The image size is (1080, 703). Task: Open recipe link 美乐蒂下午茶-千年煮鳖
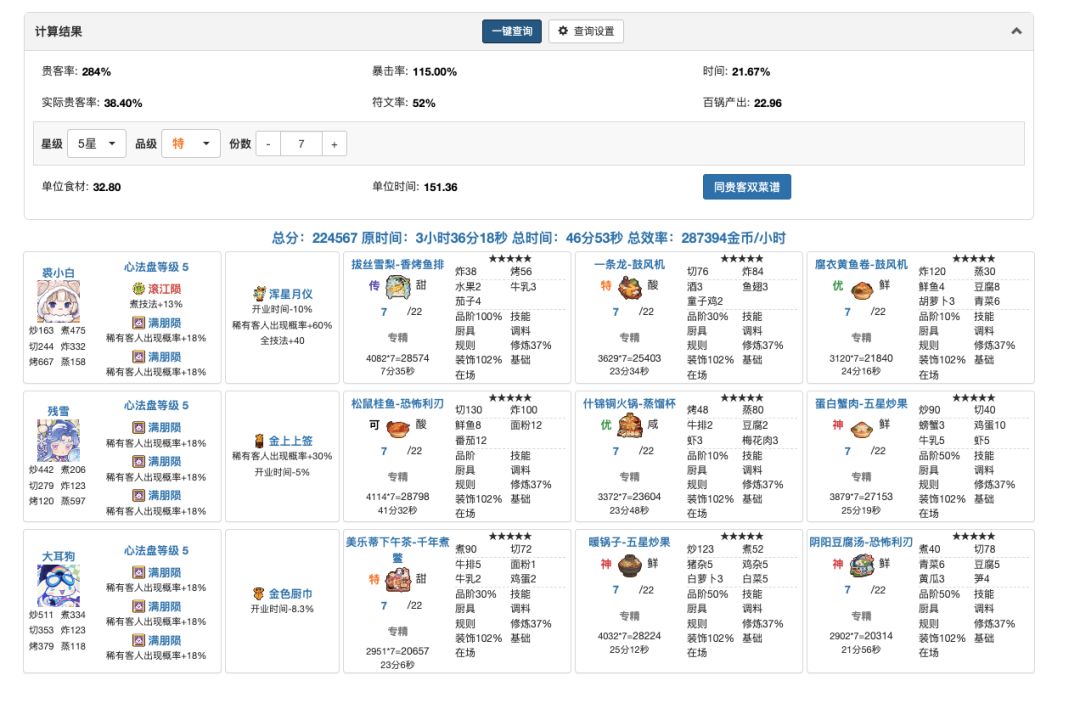tap(397, 549)
